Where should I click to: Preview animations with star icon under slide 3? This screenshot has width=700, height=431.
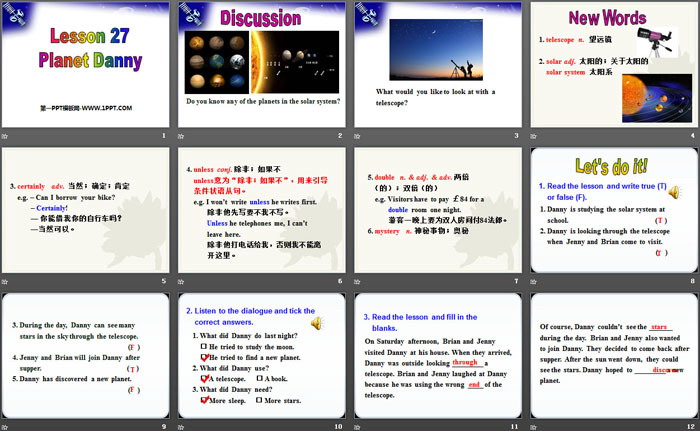pos(357,136)
